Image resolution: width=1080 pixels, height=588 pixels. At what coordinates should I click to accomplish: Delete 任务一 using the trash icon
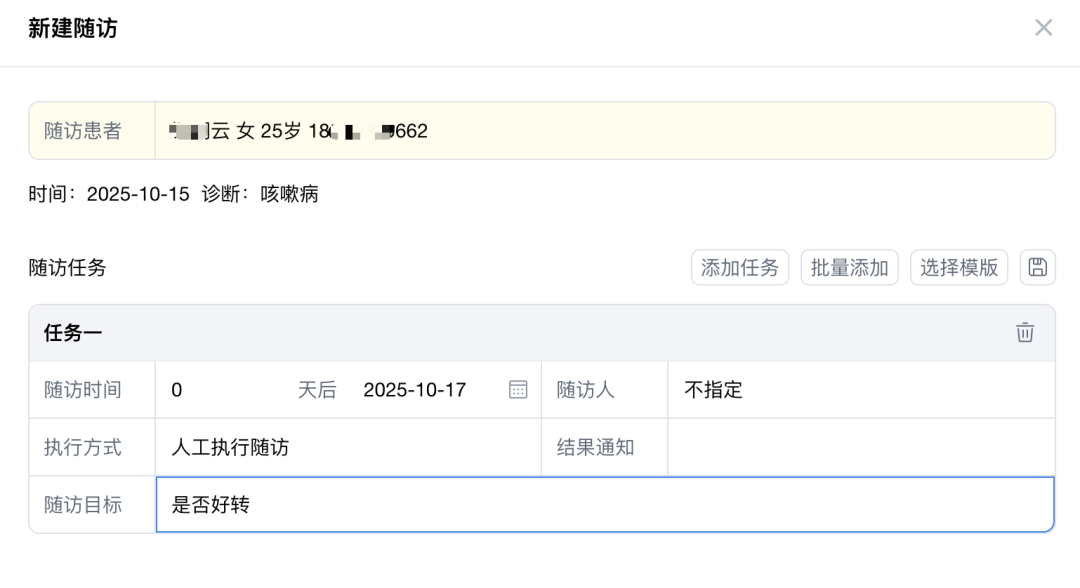coord(1025,332)
